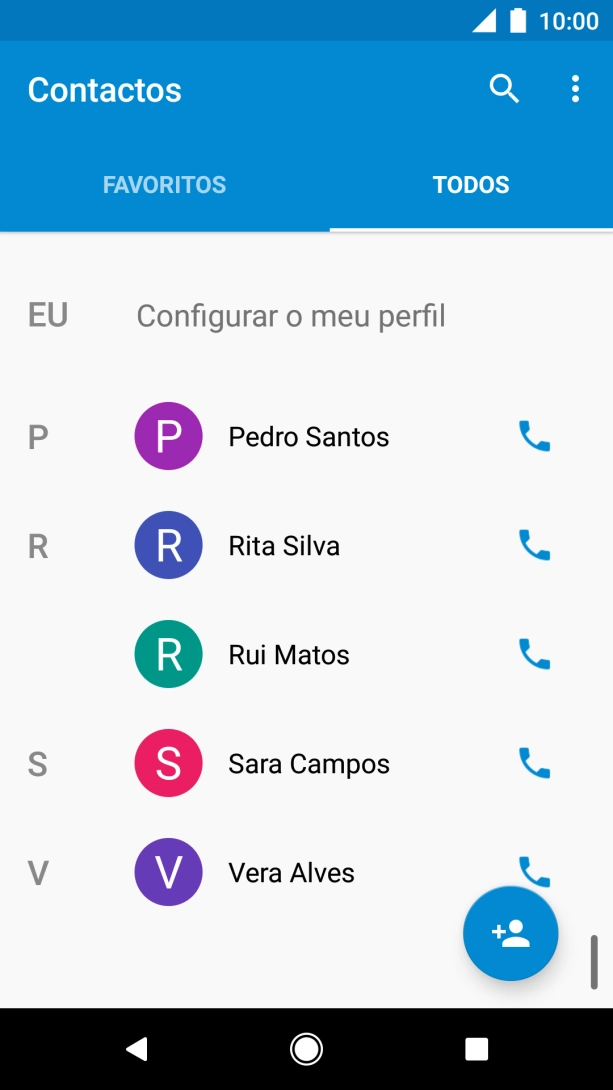Switch to the FAVORITOS tab
Image resolution: width=613 pixels, height=1090 pixels.
pyautogui.click(x=164, y=184)
